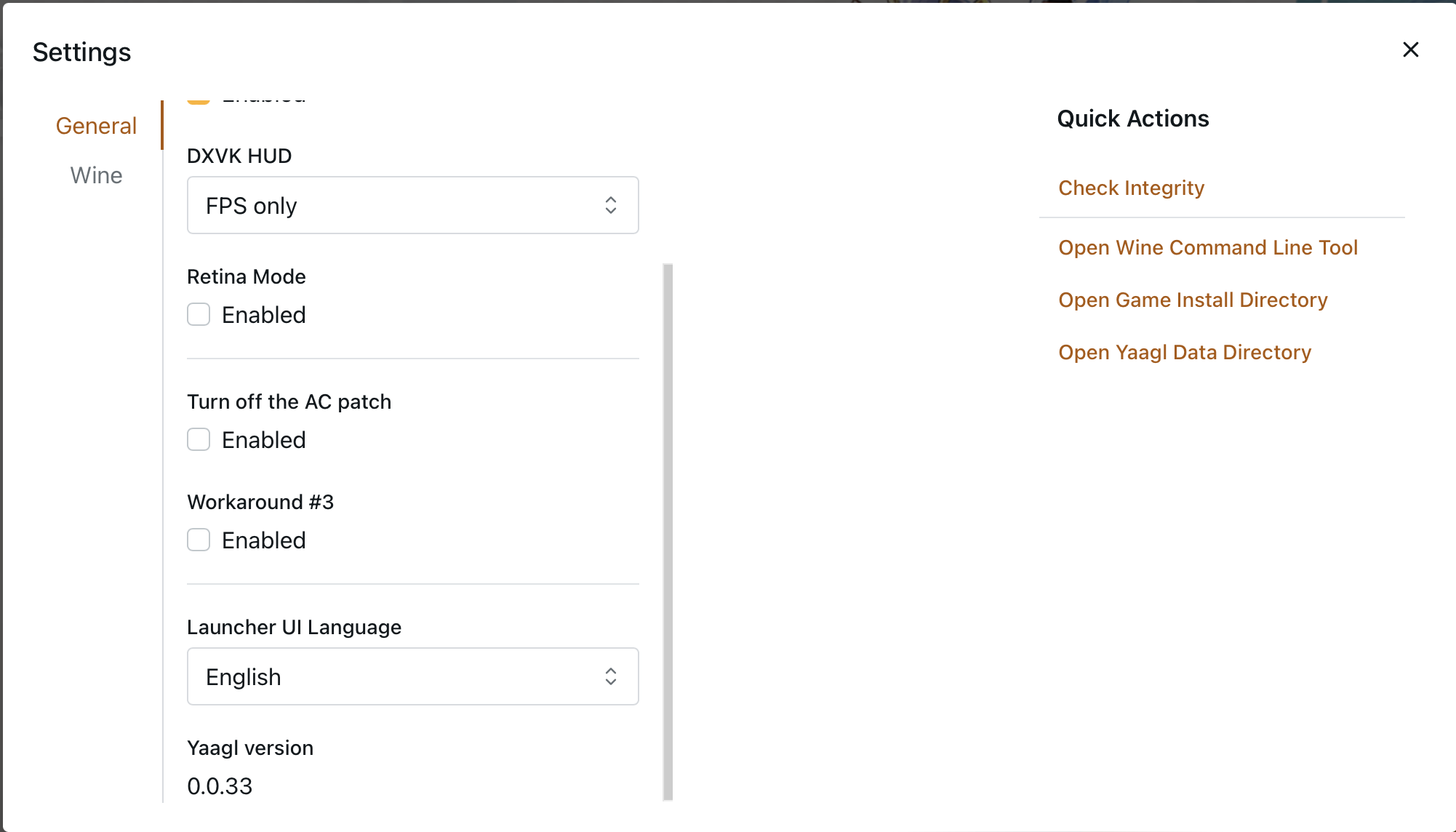Check the Turn off the AC patch box
Viewport: 1456px width, 832px height.
pos(199,439)
